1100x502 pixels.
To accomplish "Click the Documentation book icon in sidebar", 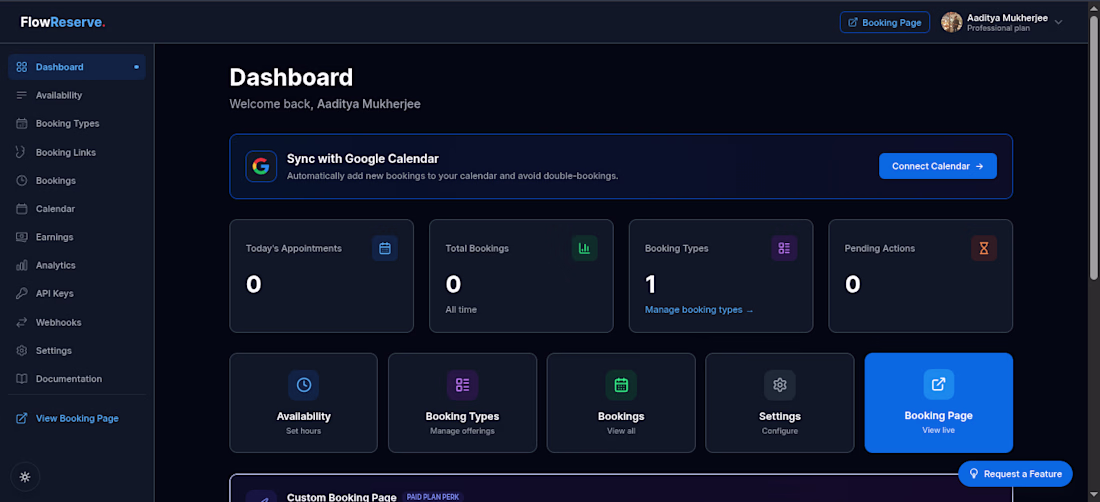I will pyautogui.click(x=22, y=379).
